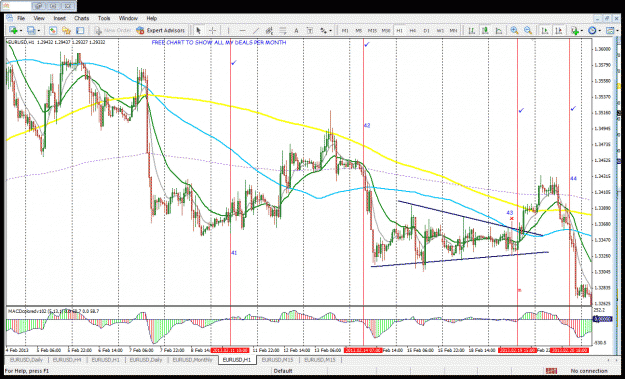Image resolution: width=625 pixels, height=379 pixels.
Task: Toggle Chart Shift
Action: [559, 30]
